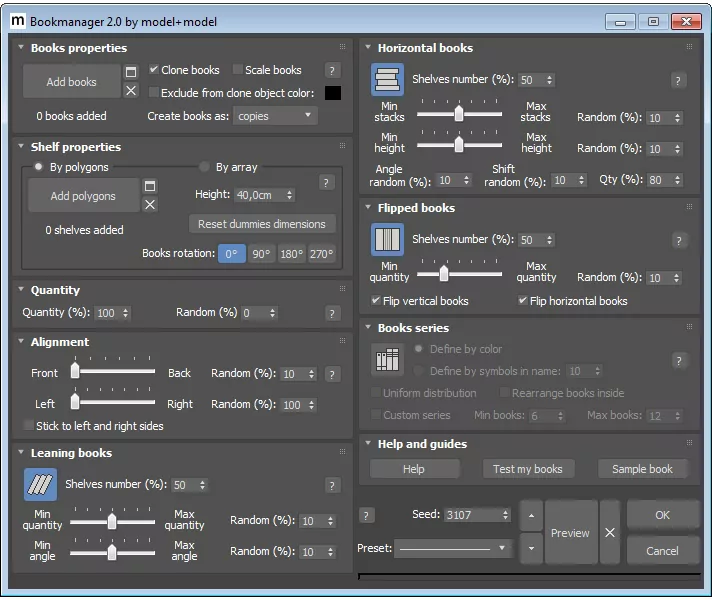Screen dimensions: 712x600
Task: Click the Flipped books icon
Action: [387, 240]
